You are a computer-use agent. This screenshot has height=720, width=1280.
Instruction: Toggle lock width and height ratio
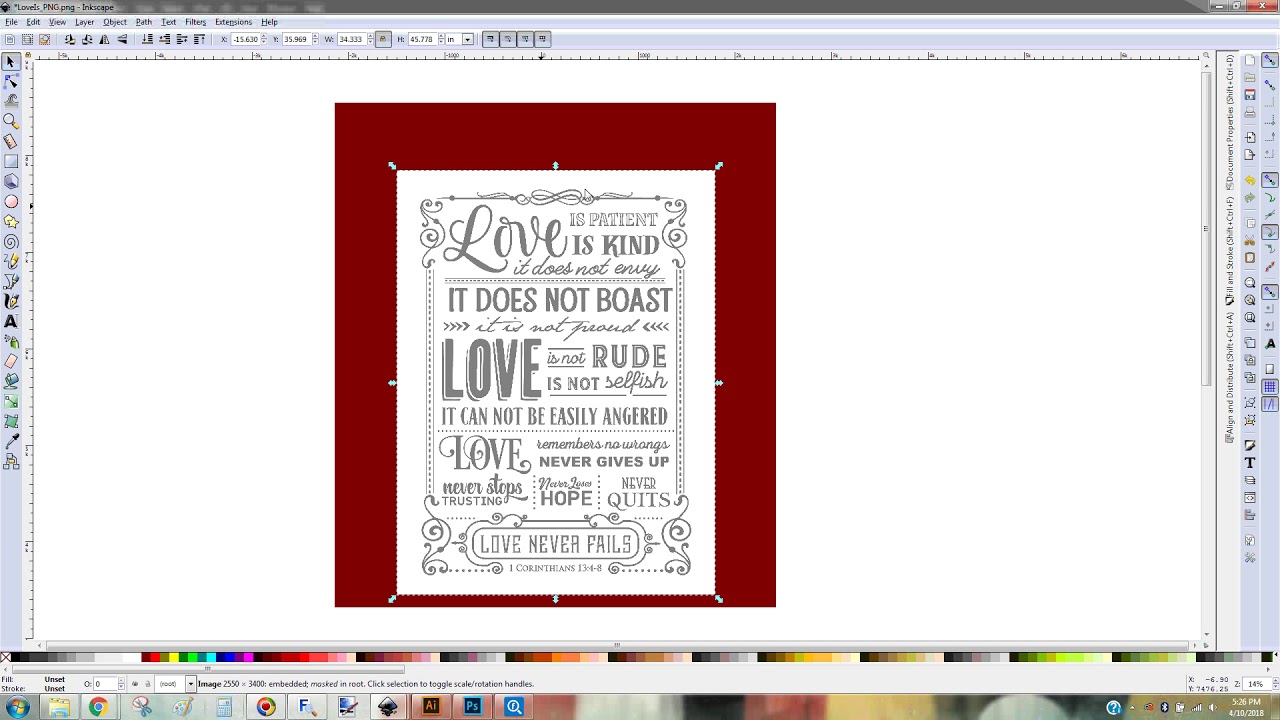(382, 39)
